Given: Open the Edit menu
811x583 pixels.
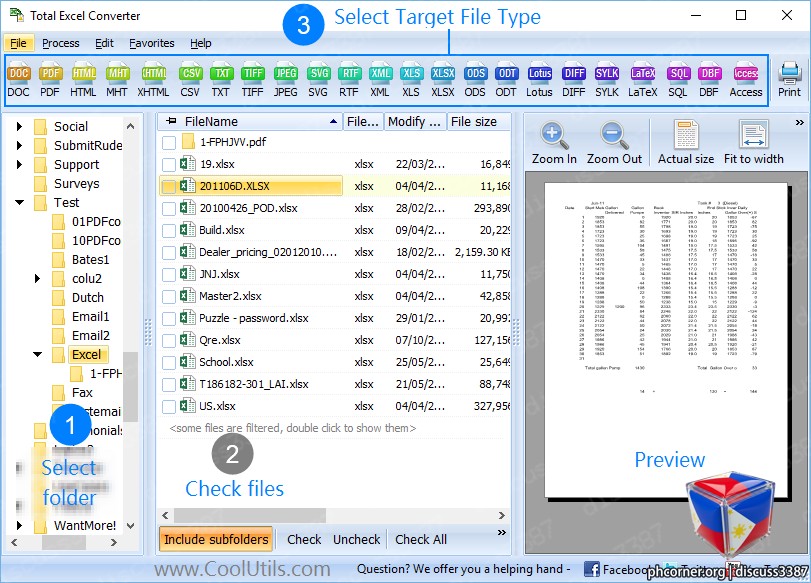Looking at the screenshot, I should (x=104, y=43).
